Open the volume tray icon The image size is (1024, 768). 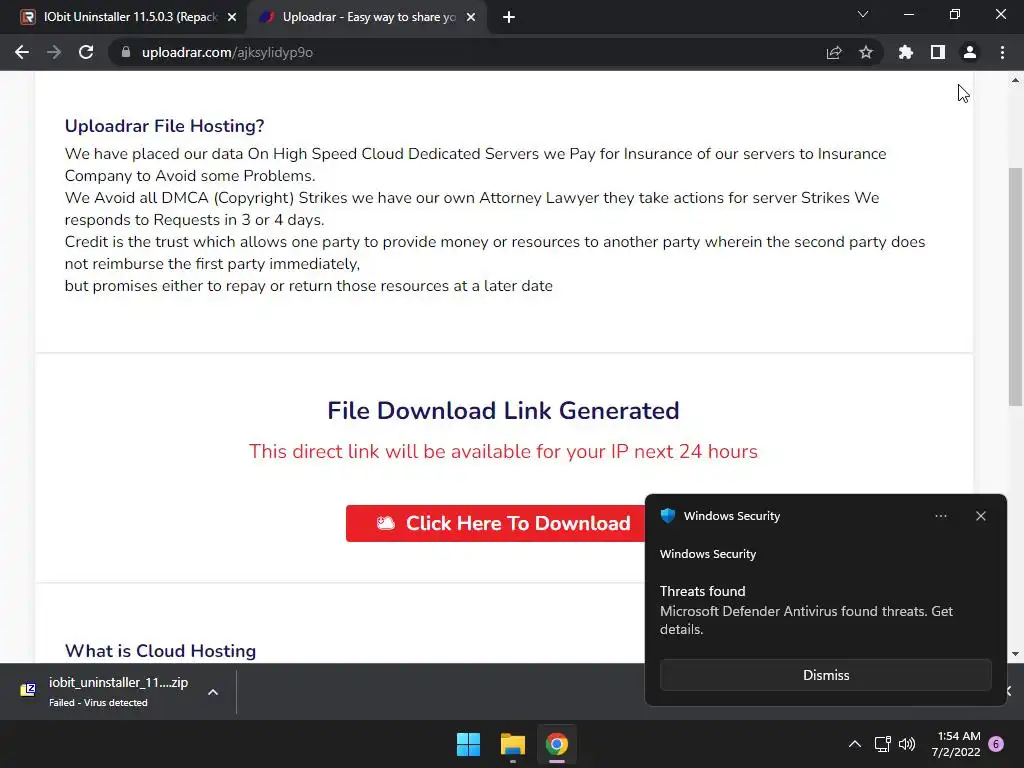click(x=907, y=744)
